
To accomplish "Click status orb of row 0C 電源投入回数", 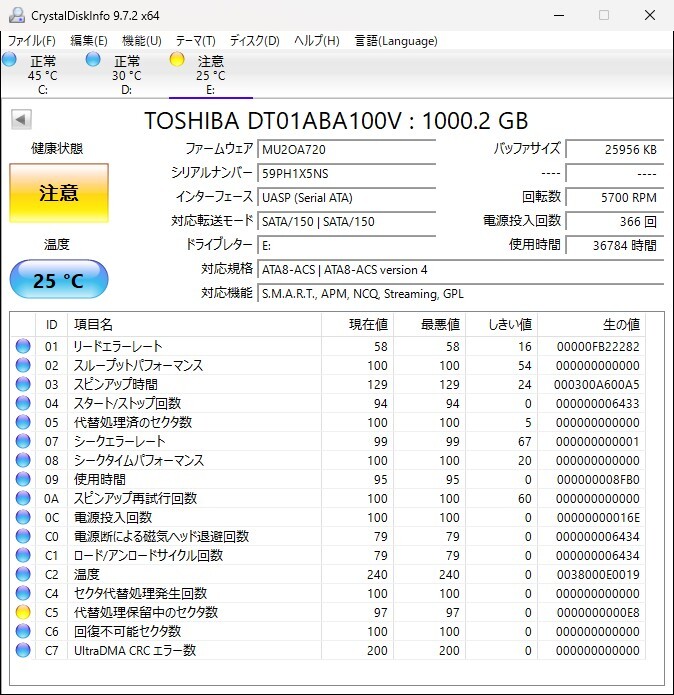I will [x=23, y=517].
